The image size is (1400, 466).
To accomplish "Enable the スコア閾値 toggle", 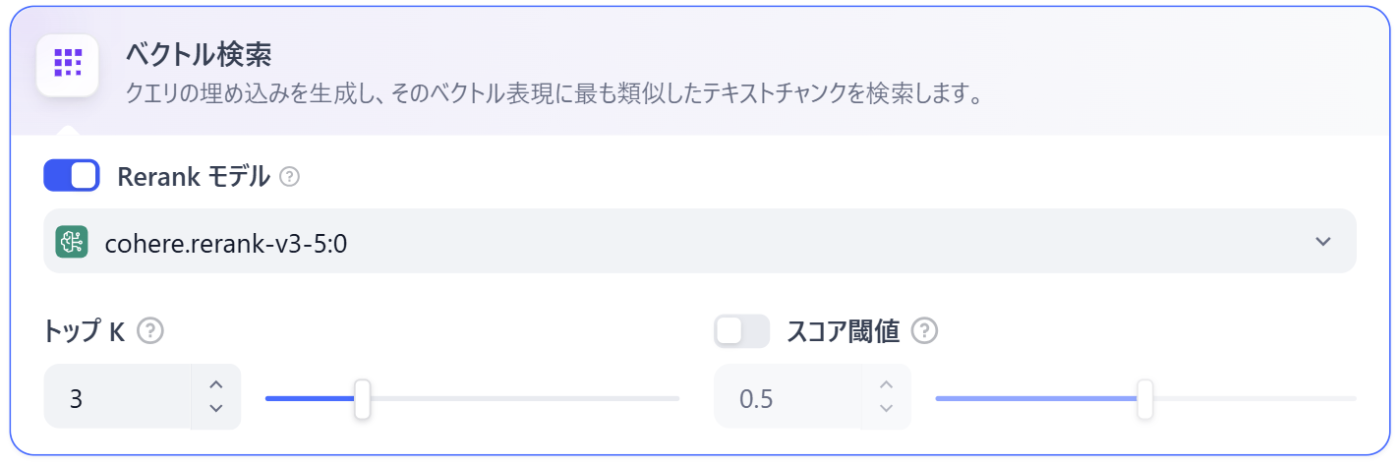I will (742, 331).
